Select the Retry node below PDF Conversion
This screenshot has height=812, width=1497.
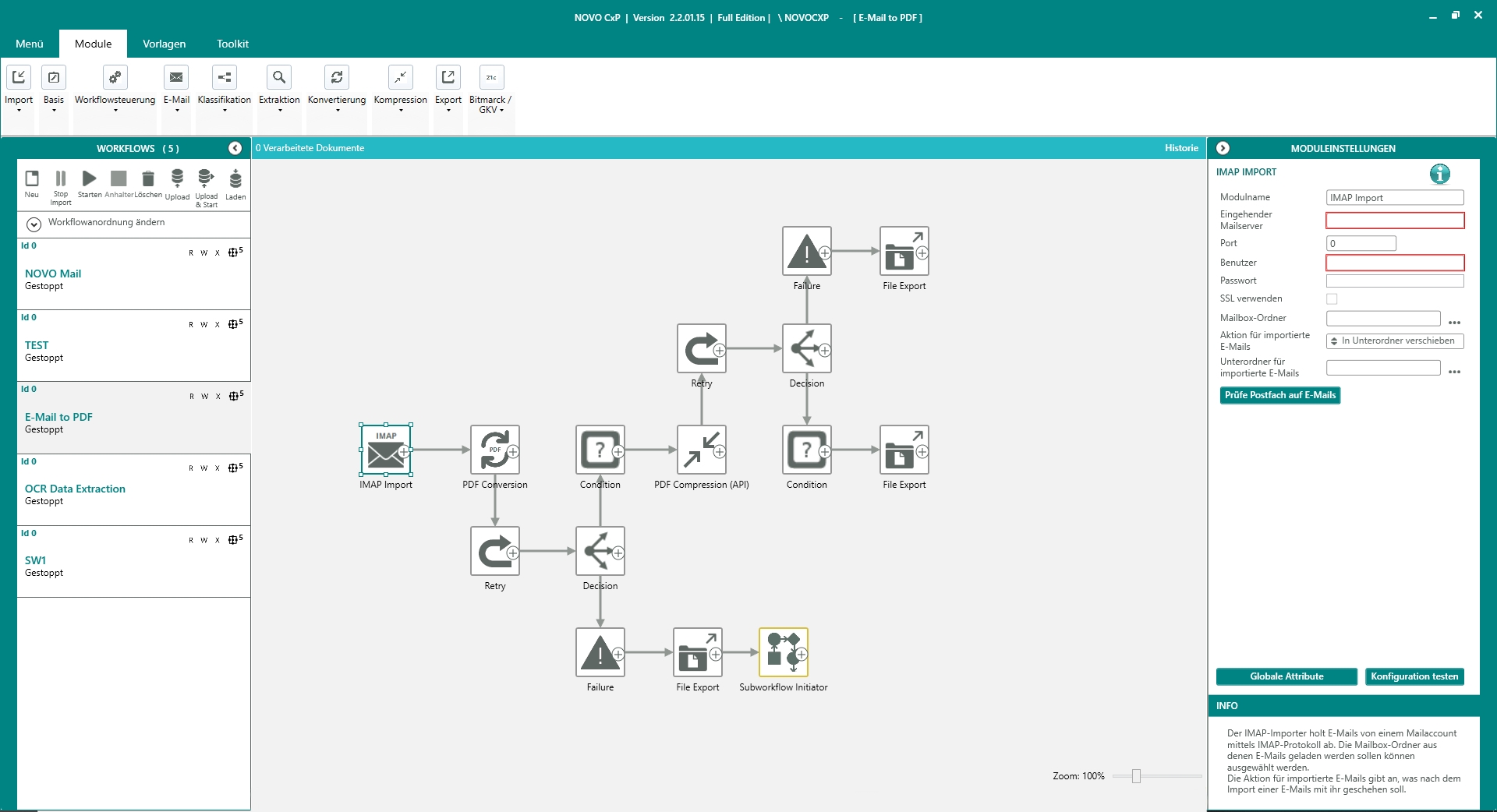pos(495,551)
